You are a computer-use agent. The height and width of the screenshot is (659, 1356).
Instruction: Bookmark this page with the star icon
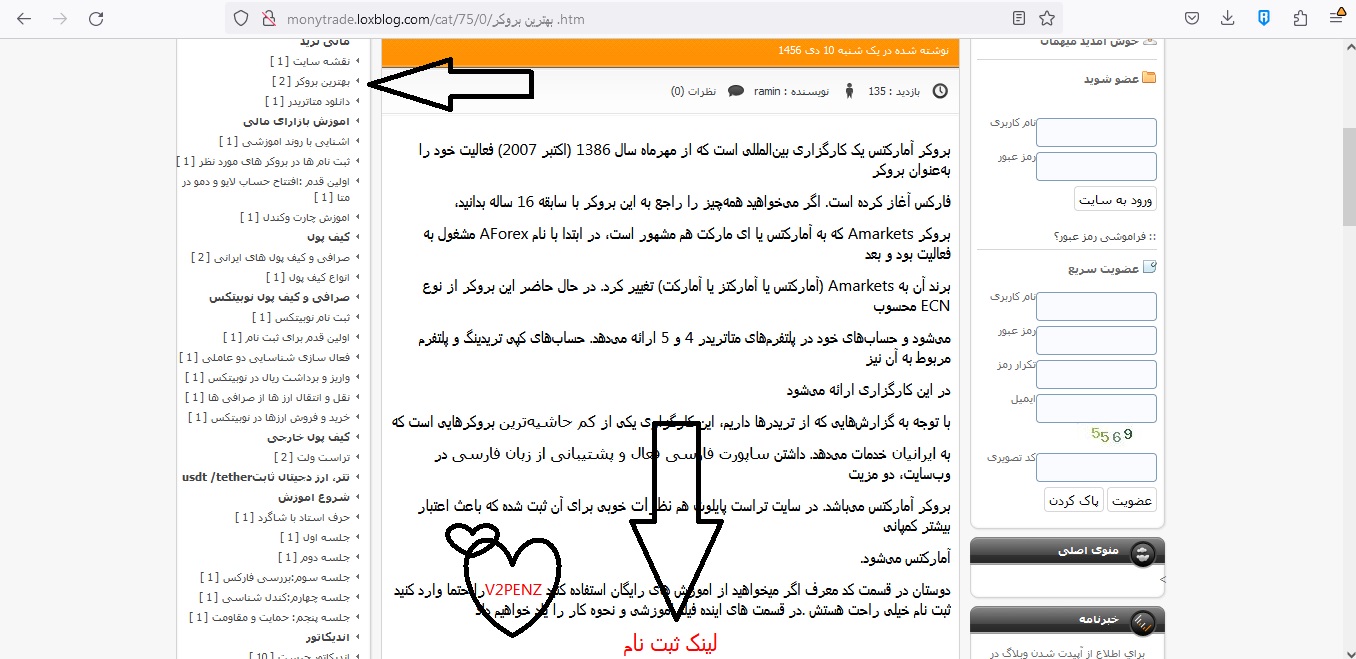click(1046, 18)
